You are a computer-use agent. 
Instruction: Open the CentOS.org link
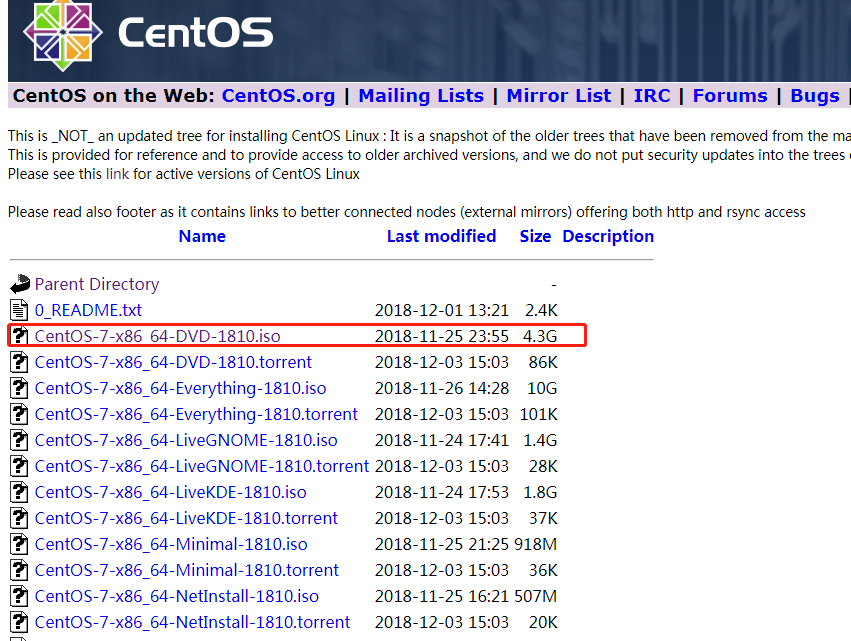pyautogui.click(x=278, y=95)
